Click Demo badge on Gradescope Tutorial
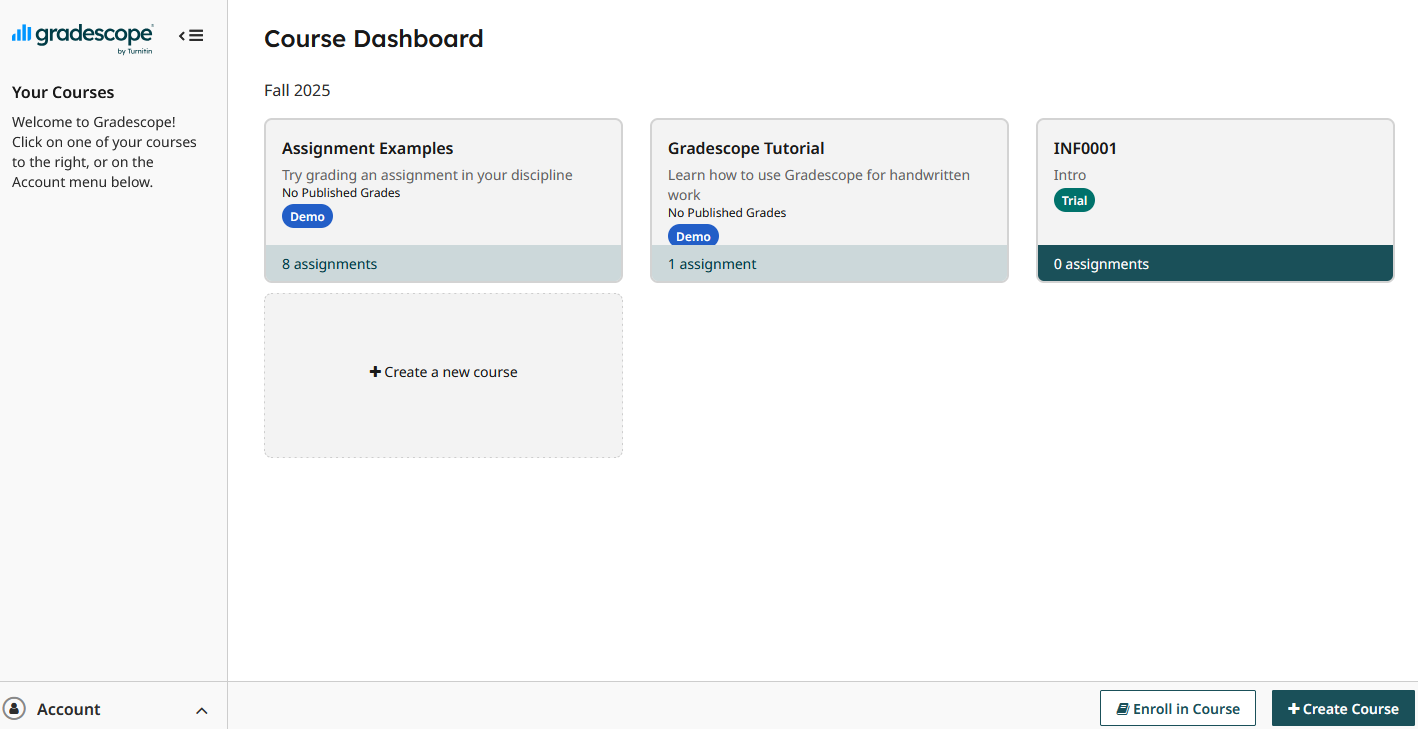1418x729 pixels. tap(693, 236)
